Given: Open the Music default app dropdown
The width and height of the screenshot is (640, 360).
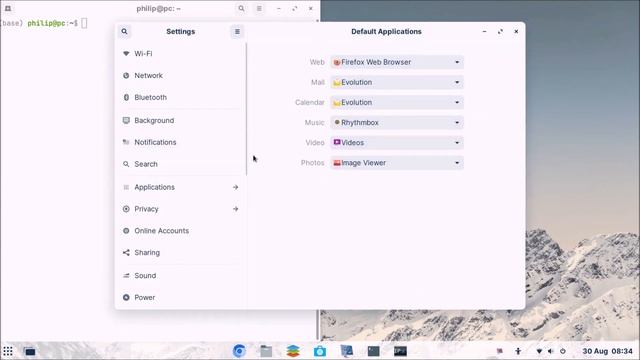Looking at the screenshot, I should pos(397,122).
